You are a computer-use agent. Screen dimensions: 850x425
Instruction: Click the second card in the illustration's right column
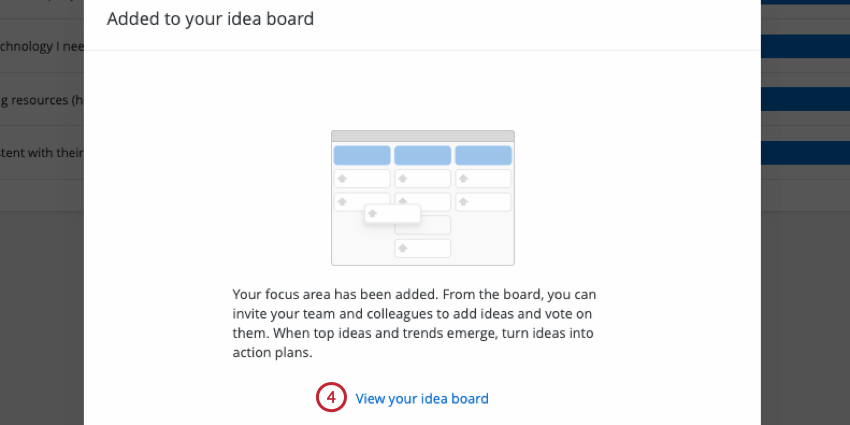click(x=483, y=202)
